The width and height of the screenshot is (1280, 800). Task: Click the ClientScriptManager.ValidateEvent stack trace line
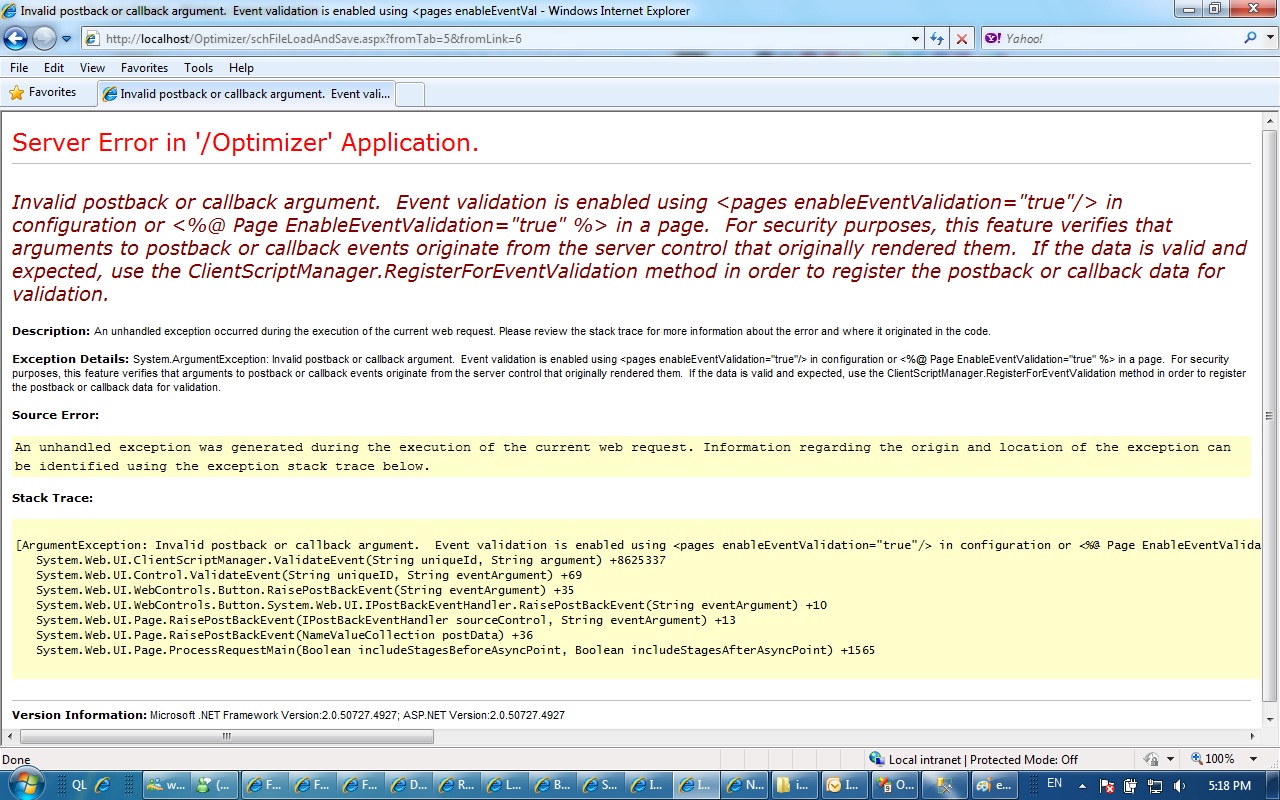(x=351, y=560)
